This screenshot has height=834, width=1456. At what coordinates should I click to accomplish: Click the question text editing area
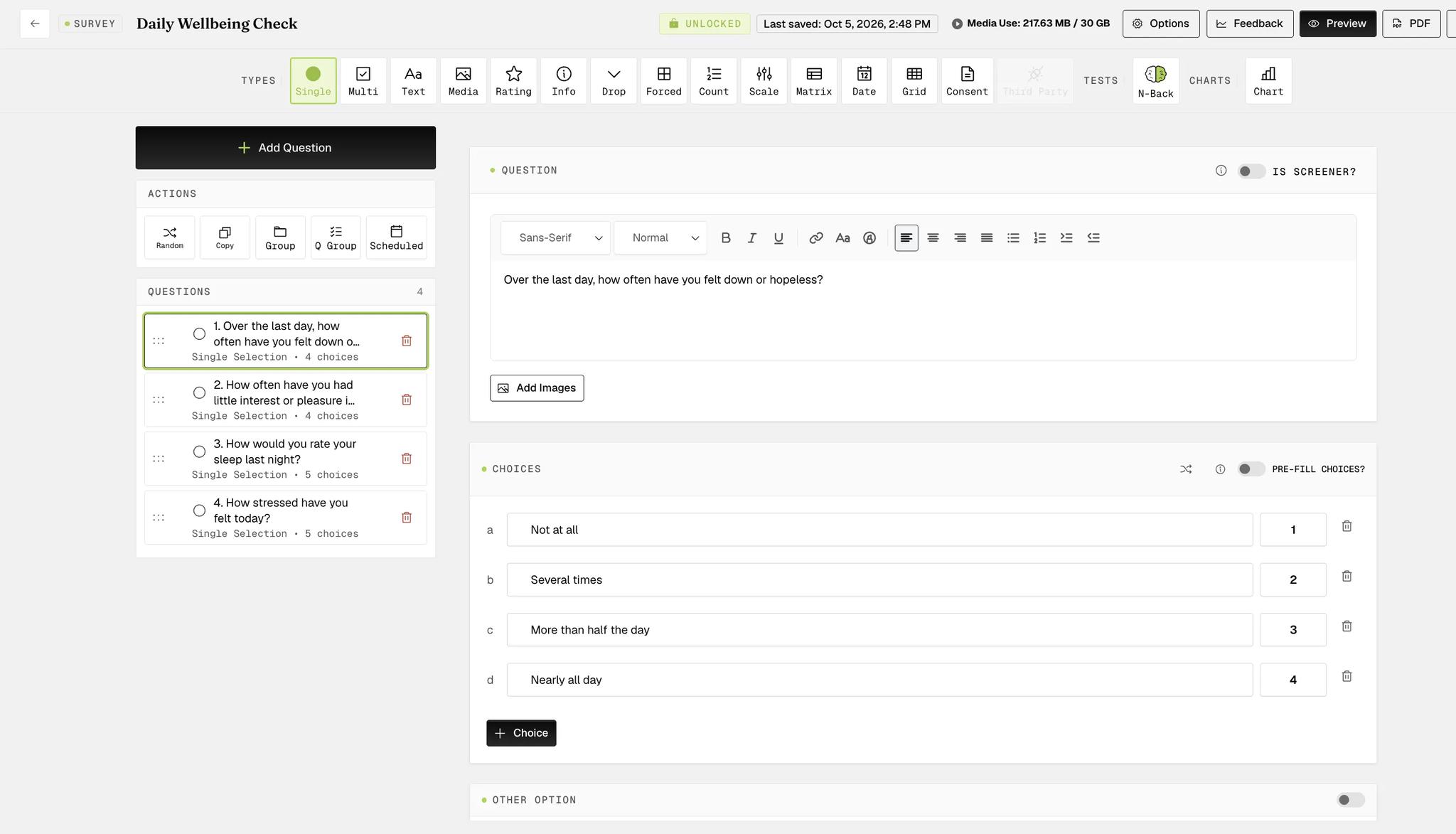pyautogui.click(x=923, y=310)
